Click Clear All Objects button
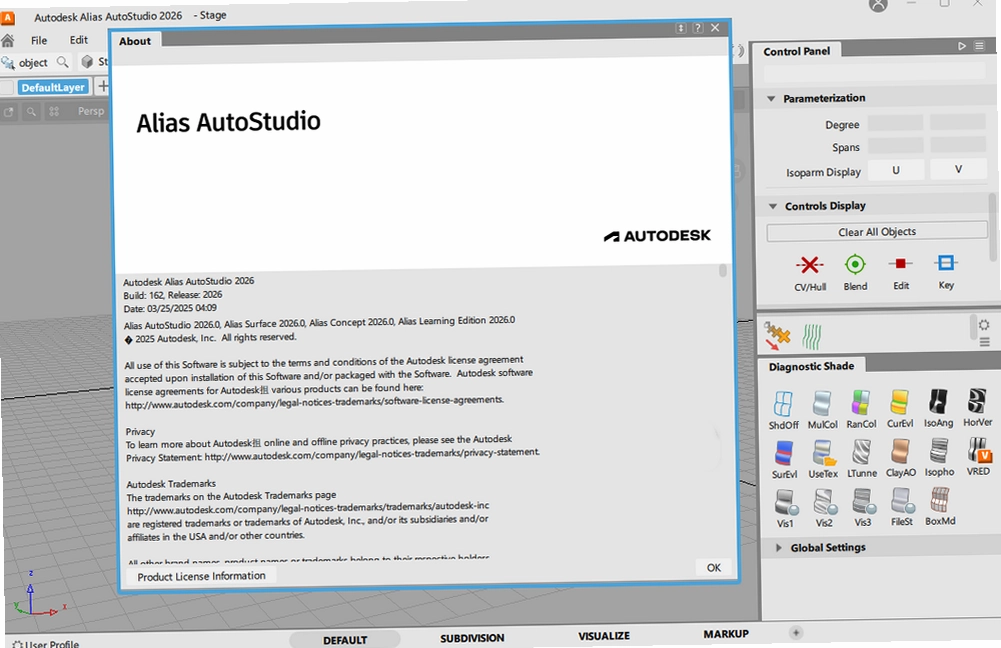This screenshot has width=1001, height=648. [x=877, y=232]
